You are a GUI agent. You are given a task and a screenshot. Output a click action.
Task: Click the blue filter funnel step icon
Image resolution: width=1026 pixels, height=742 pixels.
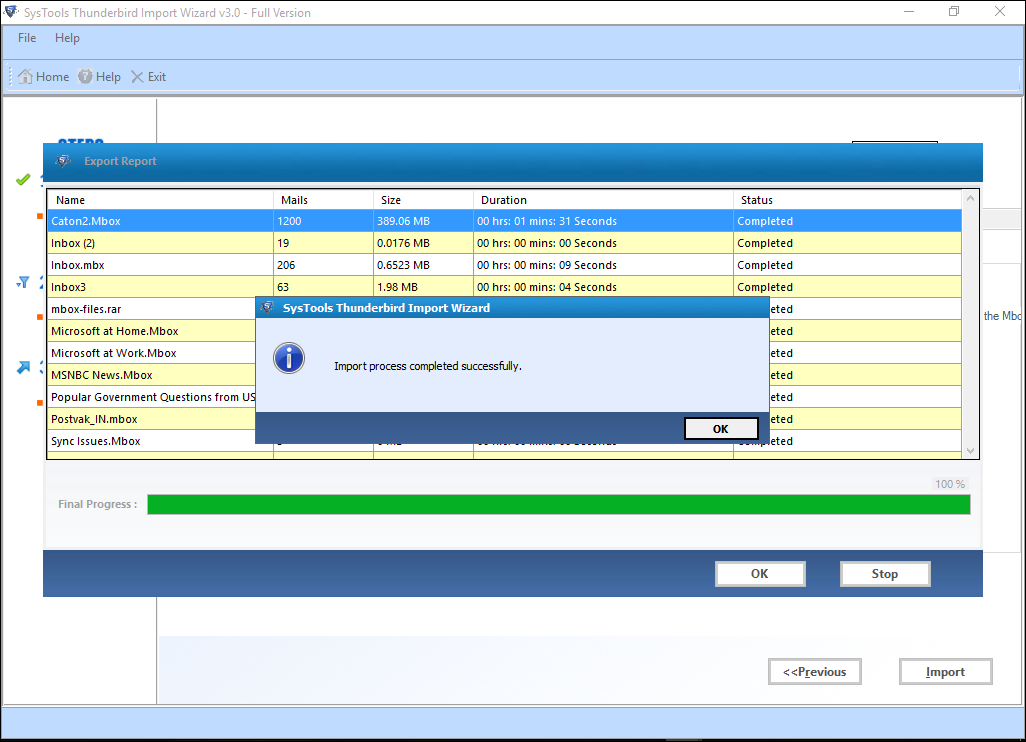click(23, 283)
